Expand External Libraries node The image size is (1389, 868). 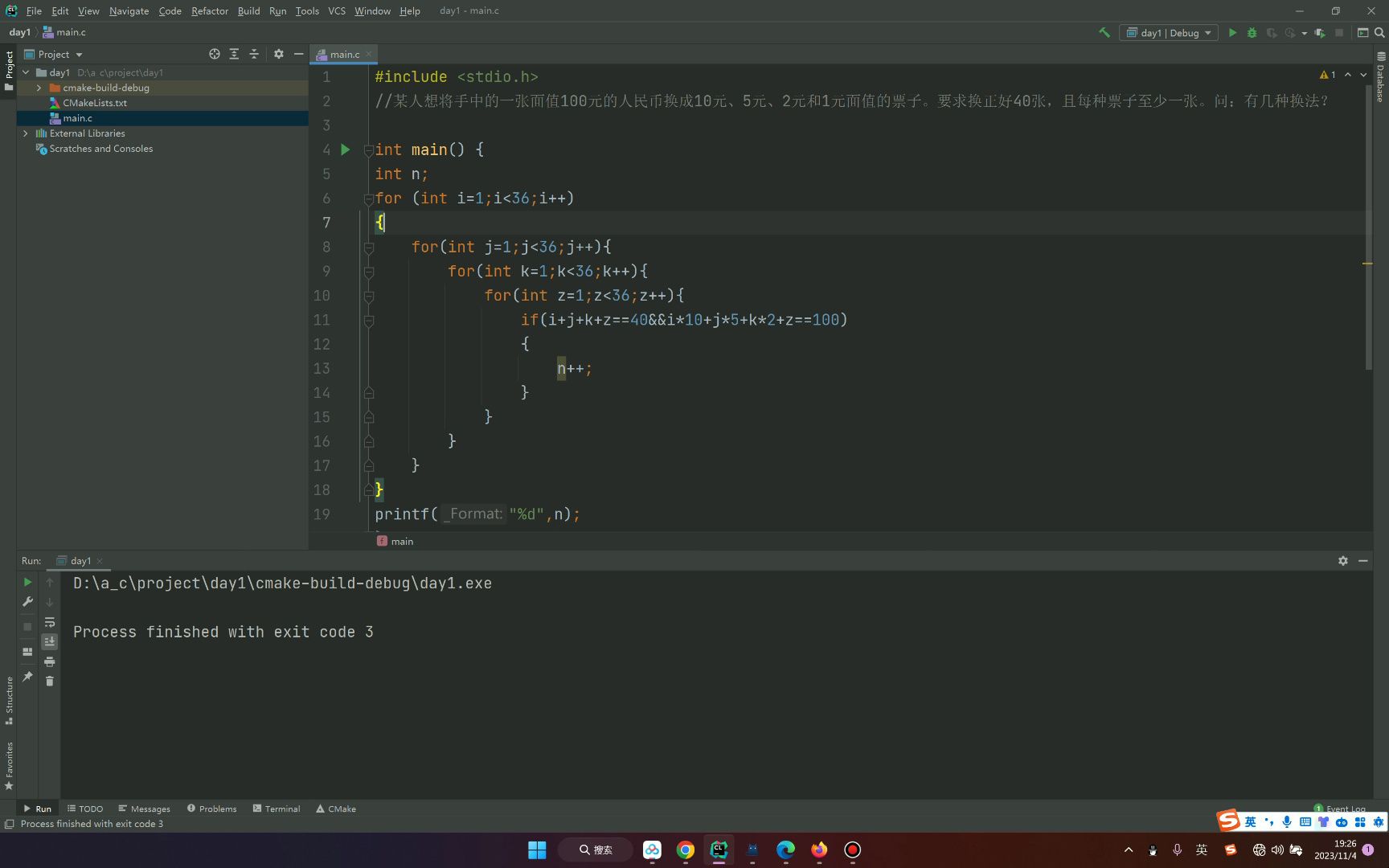pos(26,133)
